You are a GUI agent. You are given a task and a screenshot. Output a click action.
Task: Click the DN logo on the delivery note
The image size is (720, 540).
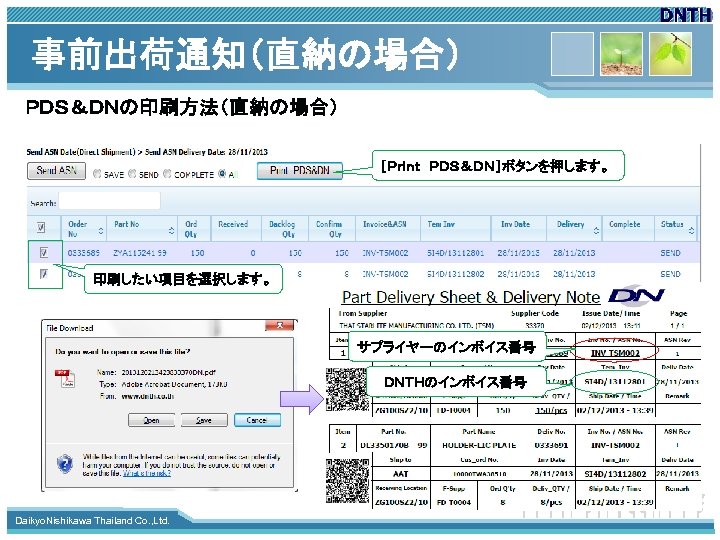pos(637,296)
